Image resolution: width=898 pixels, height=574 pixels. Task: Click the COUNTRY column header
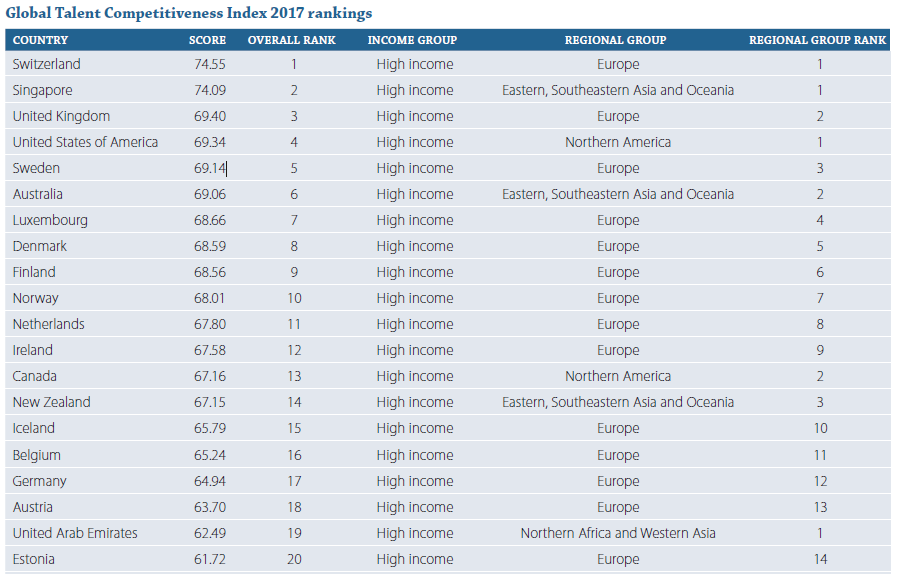pos(40,40)
